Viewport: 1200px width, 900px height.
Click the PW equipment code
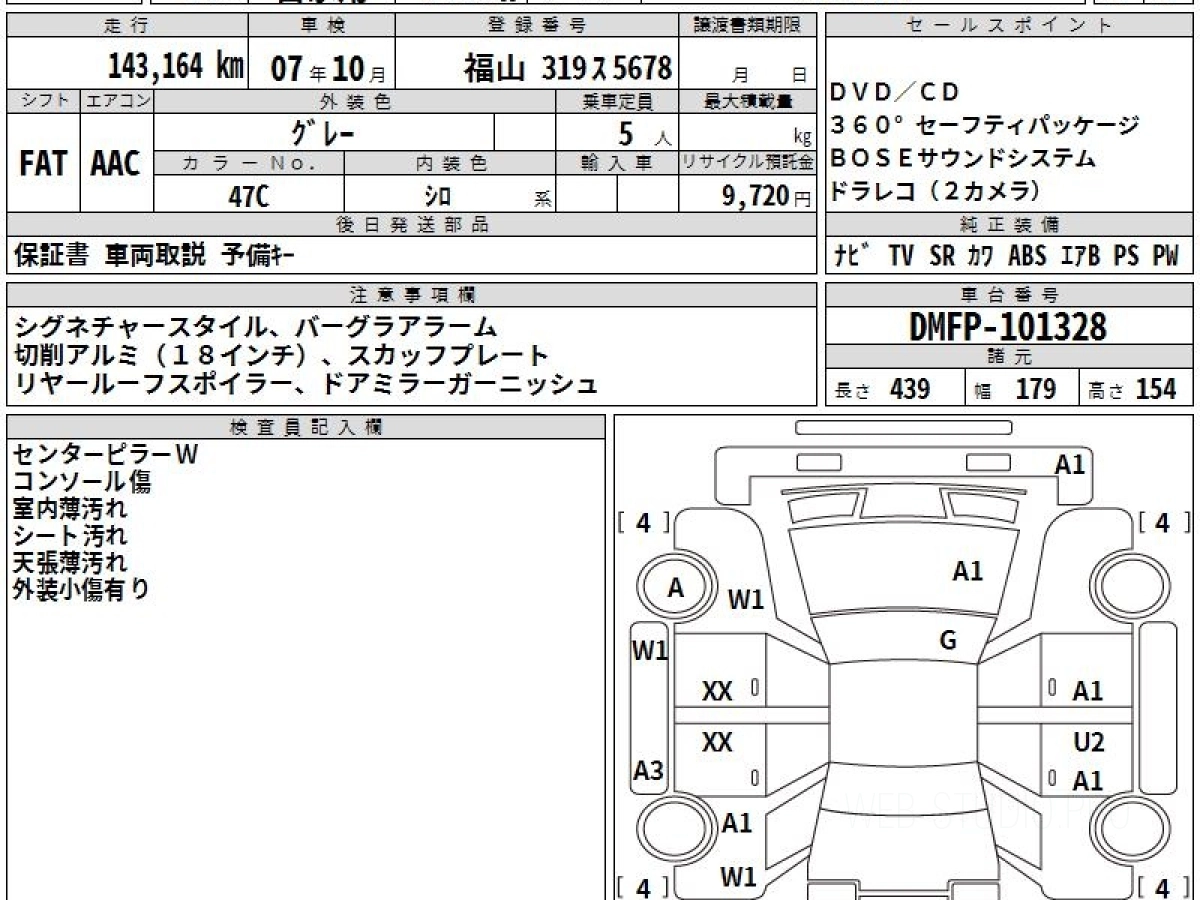click(x=1165, y=255)
